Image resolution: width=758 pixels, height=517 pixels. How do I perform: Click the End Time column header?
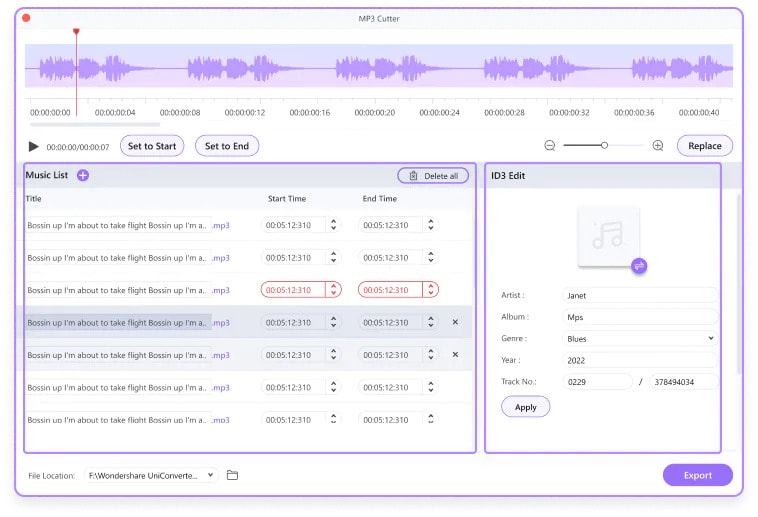pos(379,198)
